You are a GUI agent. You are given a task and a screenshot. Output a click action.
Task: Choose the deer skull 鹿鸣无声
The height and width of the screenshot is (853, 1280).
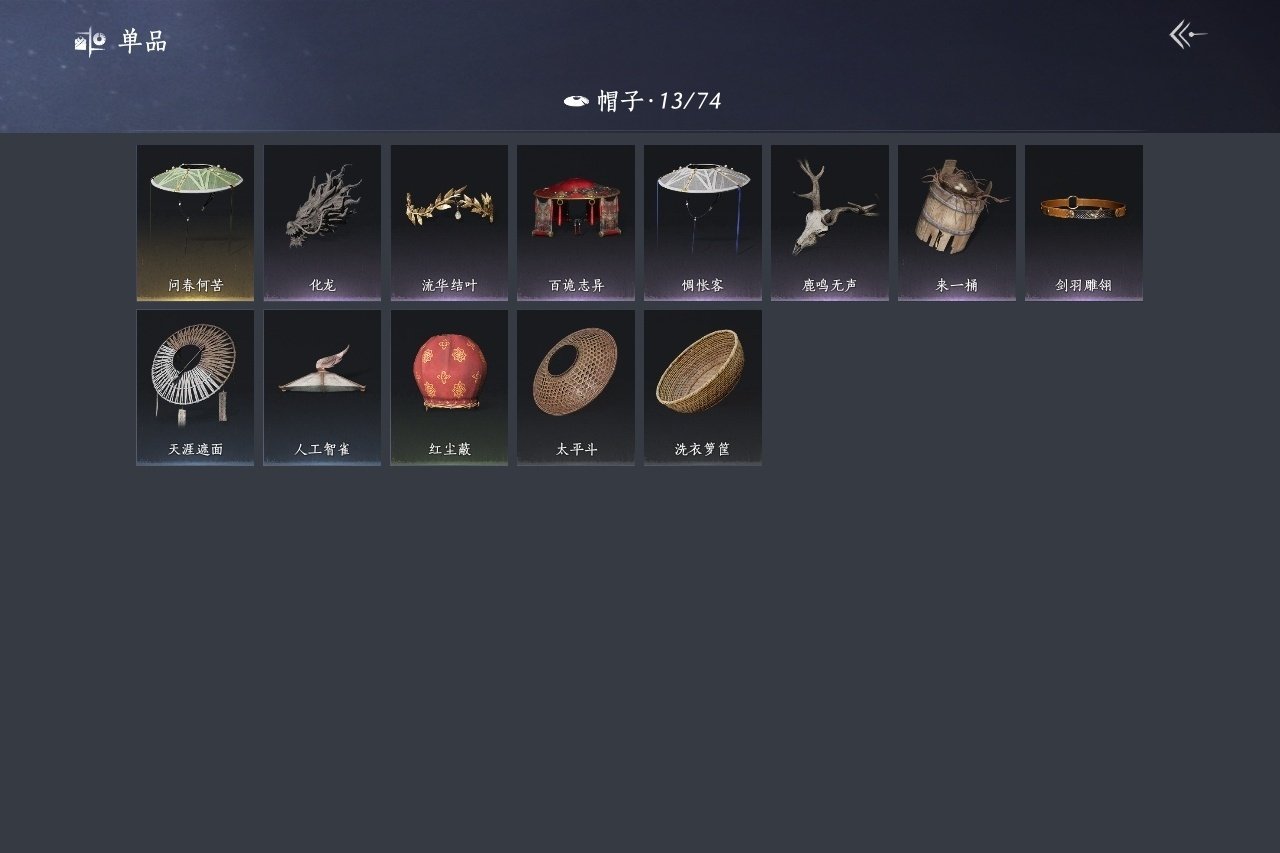(830, 223)
